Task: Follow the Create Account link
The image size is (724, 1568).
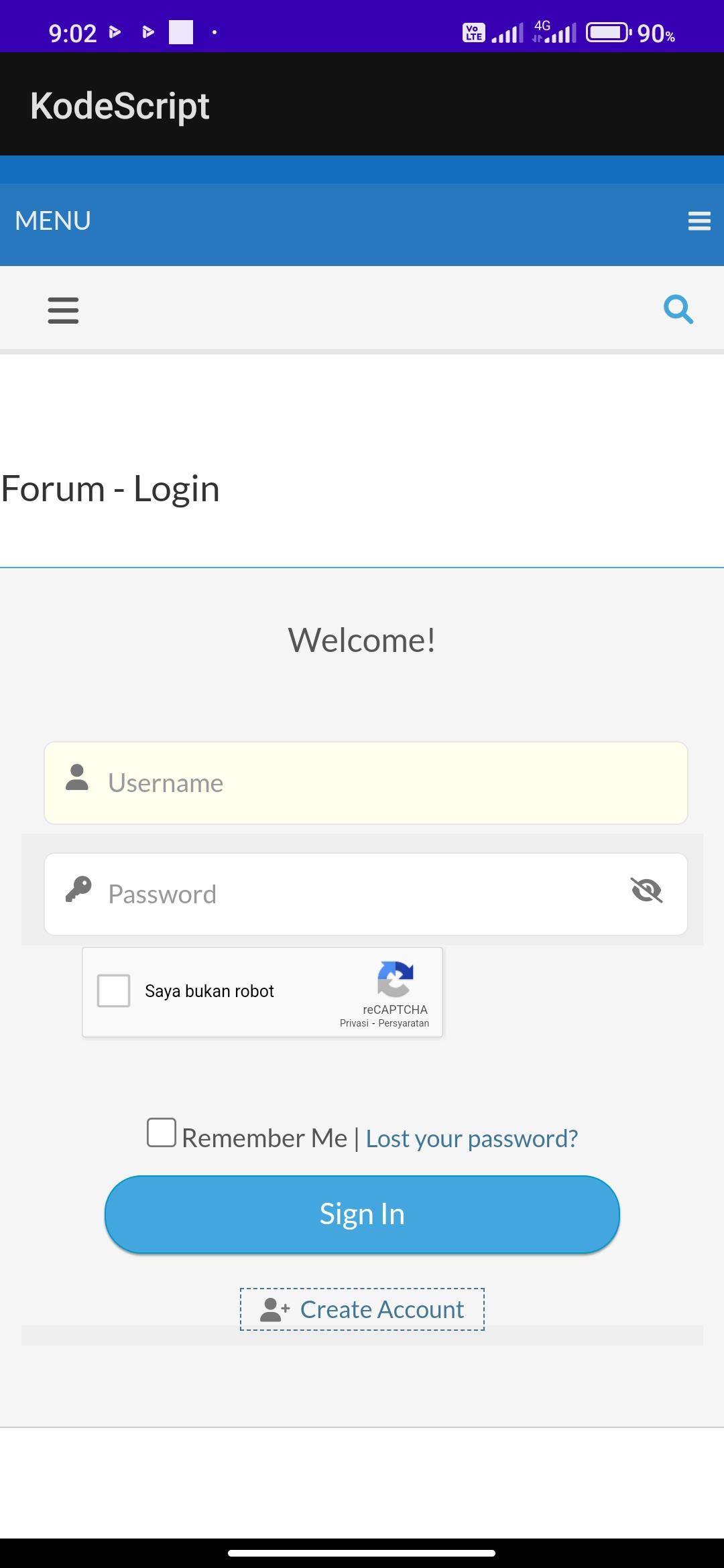Action: click(363, 1309)
